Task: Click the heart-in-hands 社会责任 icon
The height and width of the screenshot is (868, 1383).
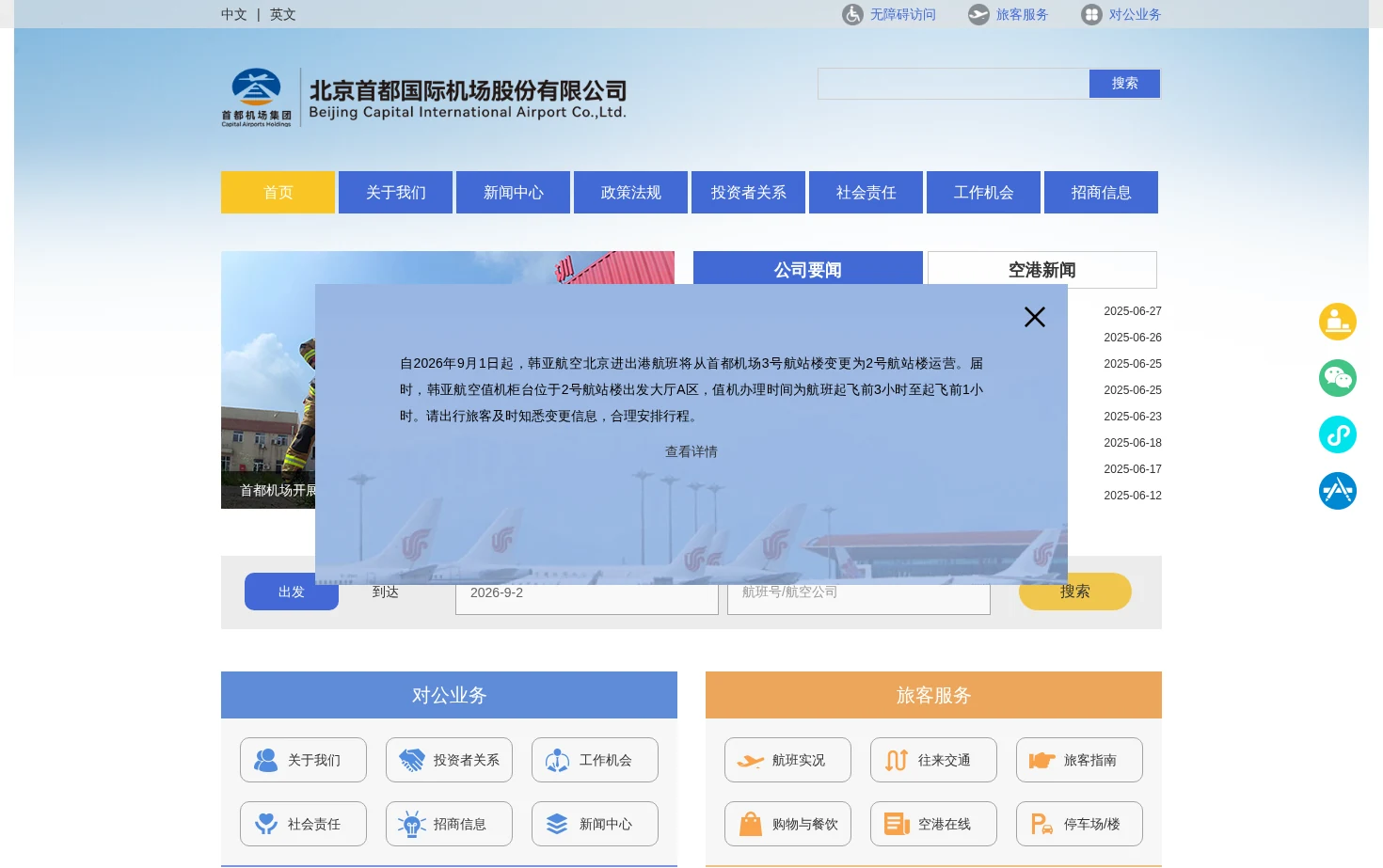Action: tap(266, 824)
